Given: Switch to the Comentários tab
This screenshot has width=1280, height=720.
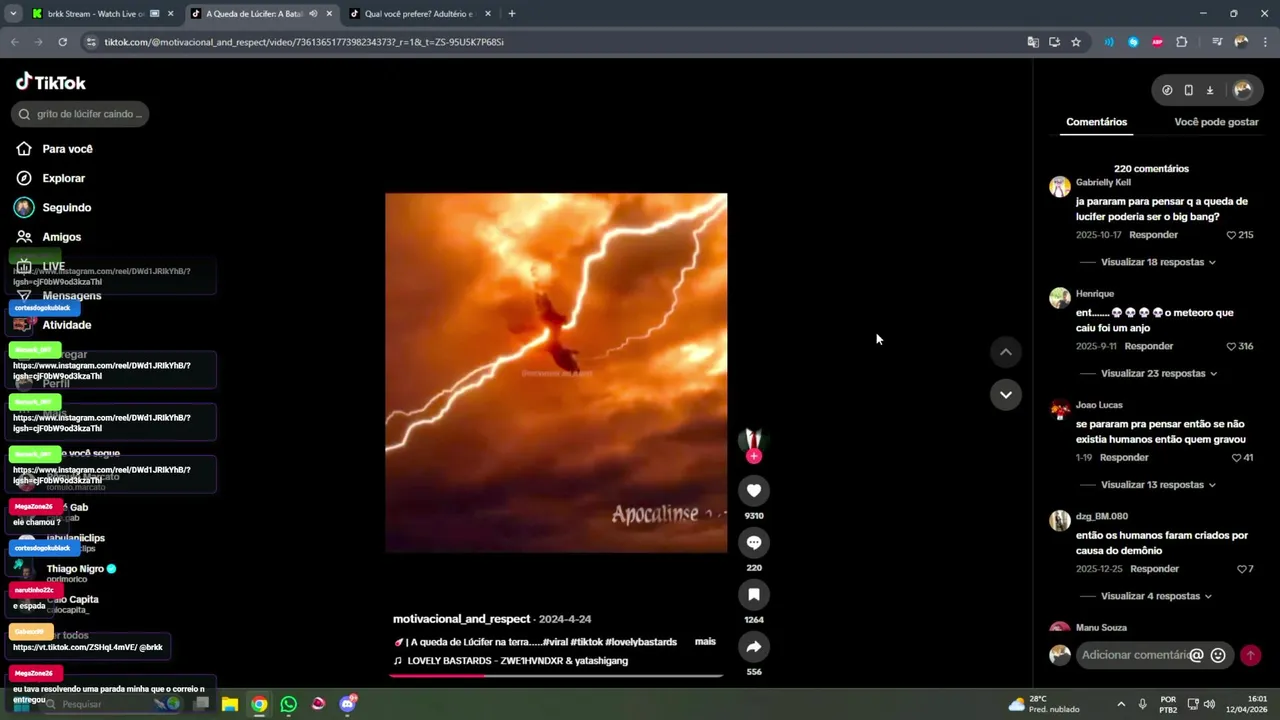Looking at the screenshot, I should pos(1096,122).
